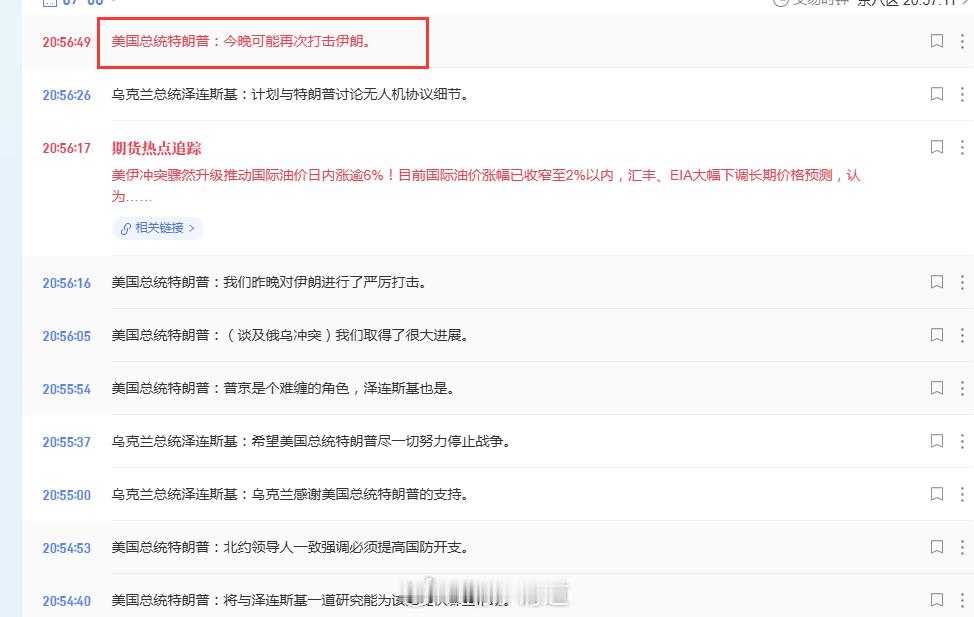Open more options for 今晚可能再次打击伊朗 item
The image size is (974, 617).
pyautogui.click(x=962, y=41)
